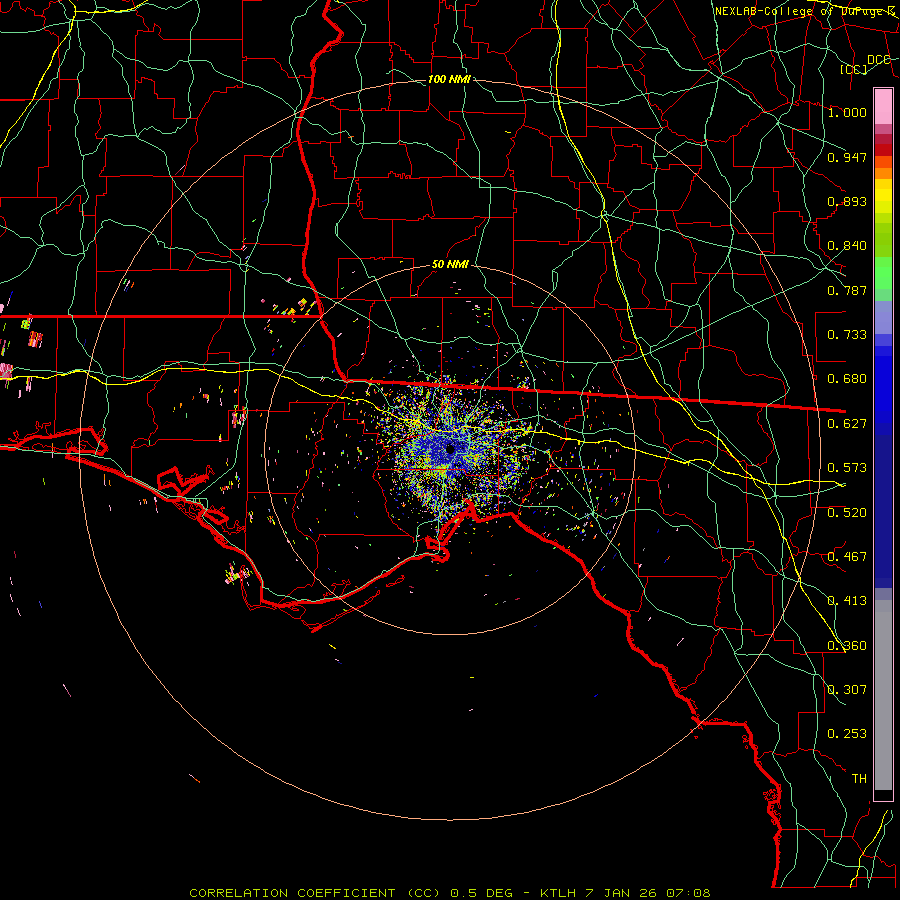Click the 0.840 color scale value

847,246
